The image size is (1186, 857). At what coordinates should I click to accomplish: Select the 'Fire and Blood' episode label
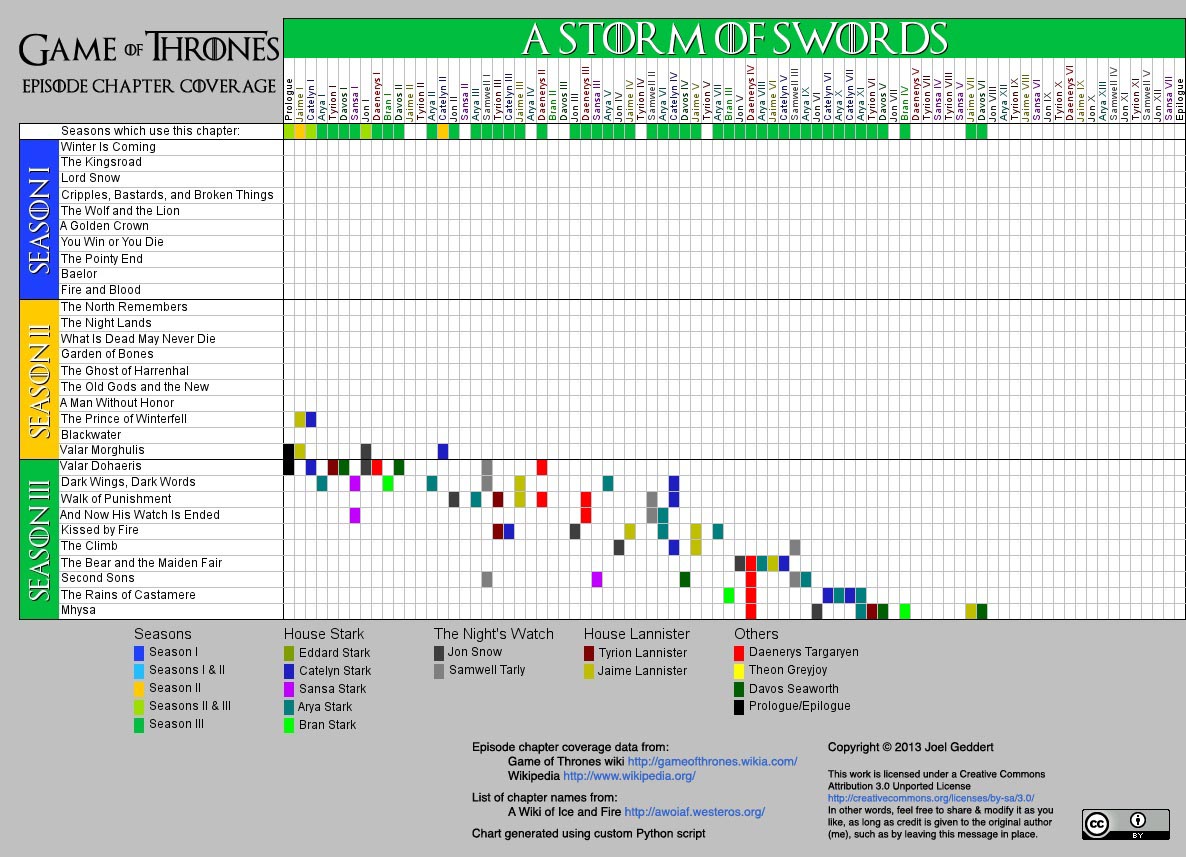click(x=101, y=290)
